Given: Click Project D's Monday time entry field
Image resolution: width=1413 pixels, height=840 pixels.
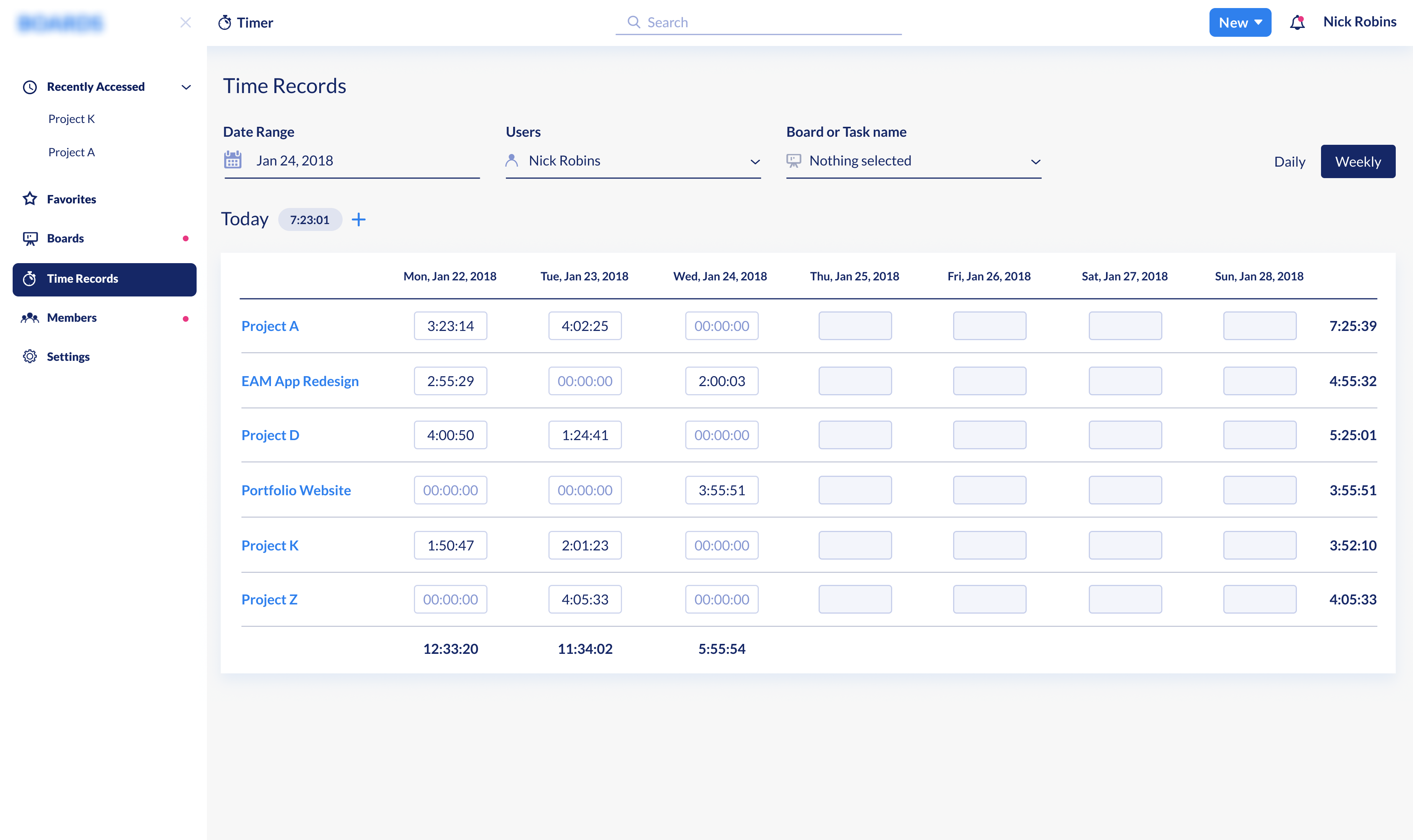Looking at the screenshot, I should [x=450, y=435].
